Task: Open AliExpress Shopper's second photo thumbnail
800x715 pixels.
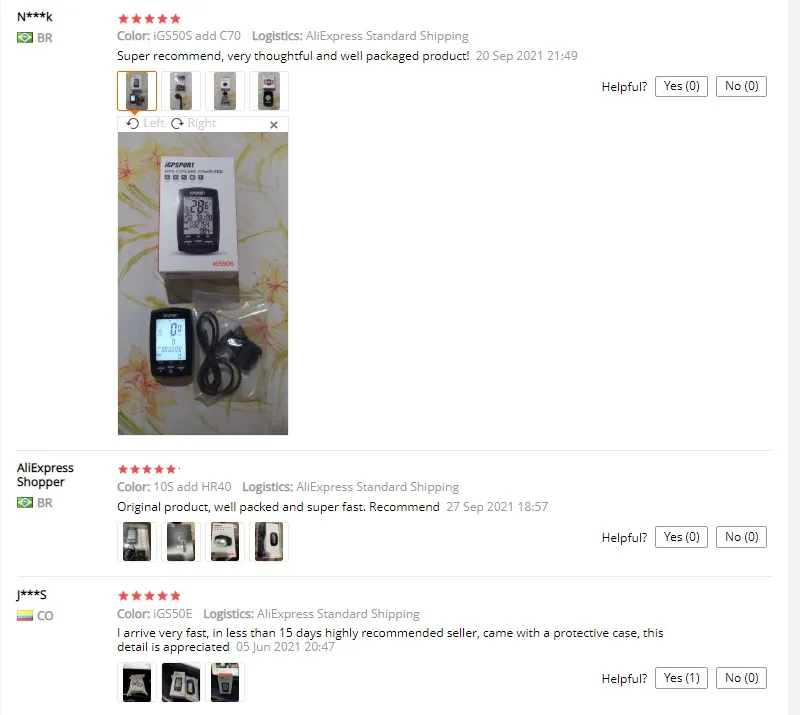Action: (181, 541)
